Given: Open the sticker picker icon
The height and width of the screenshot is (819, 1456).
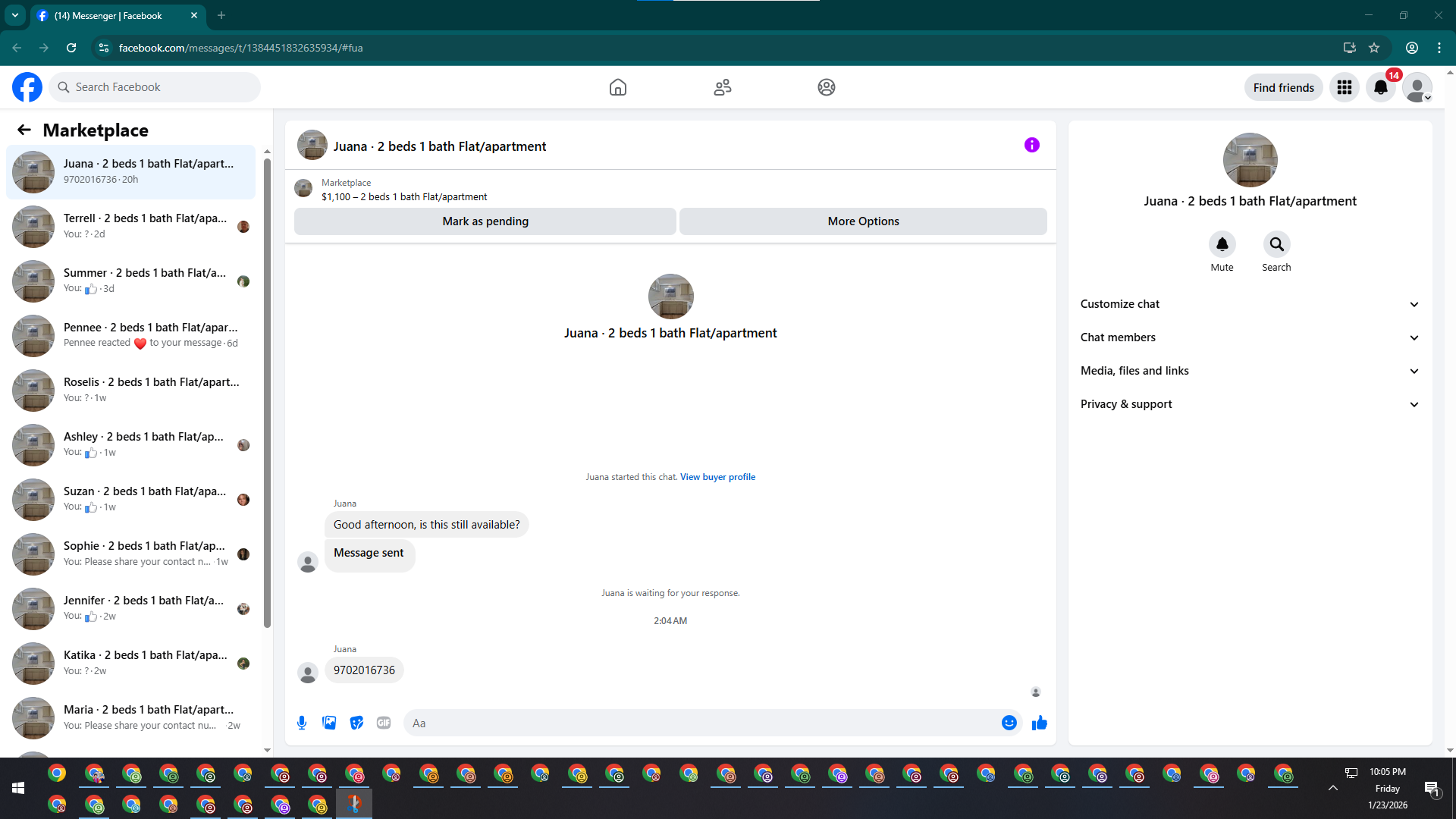Looking at the screenshot, I should [356, 723].
